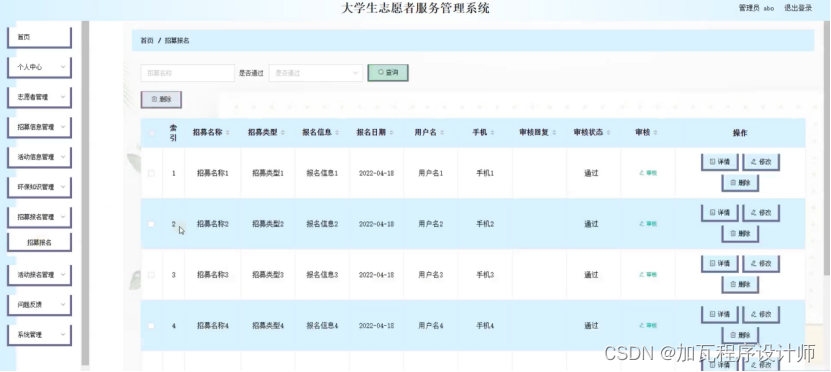Click the cell 报名信息2
Image resolution: width=831 pixels, height=372 pixels.
pyautogui.click(x=322, y=224)
